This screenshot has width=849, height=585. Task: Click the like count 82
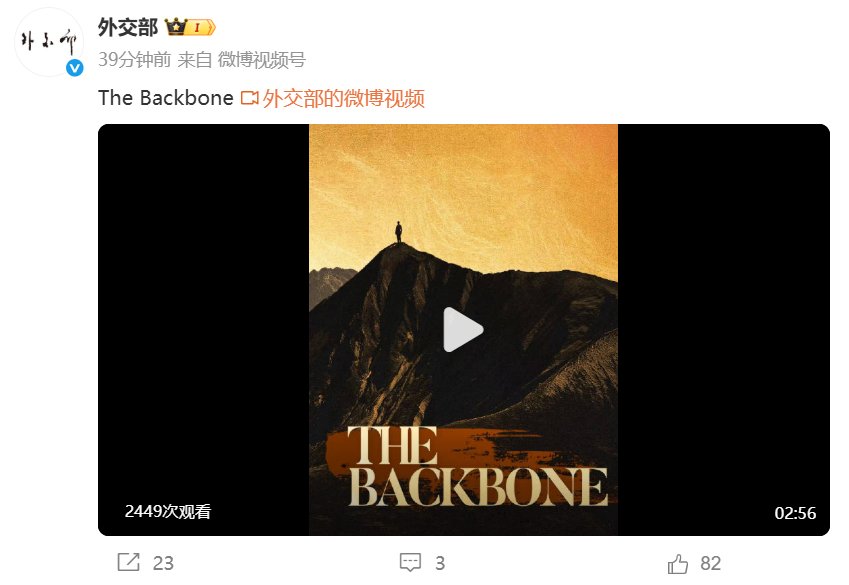pos(710,563)
